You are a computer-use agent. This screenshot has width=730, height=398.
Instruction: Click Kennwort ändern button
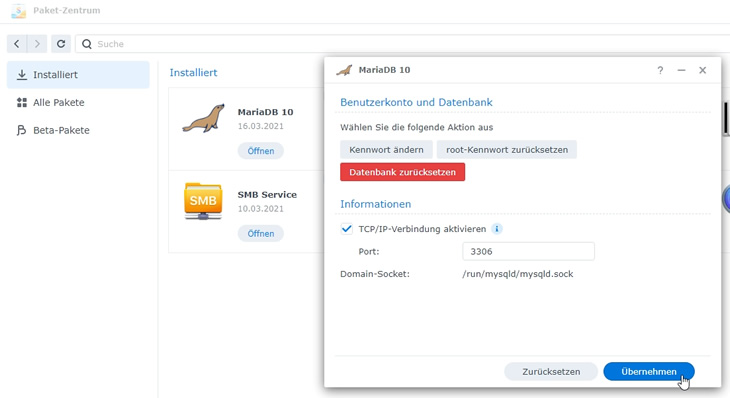click(x=386, y=149)
